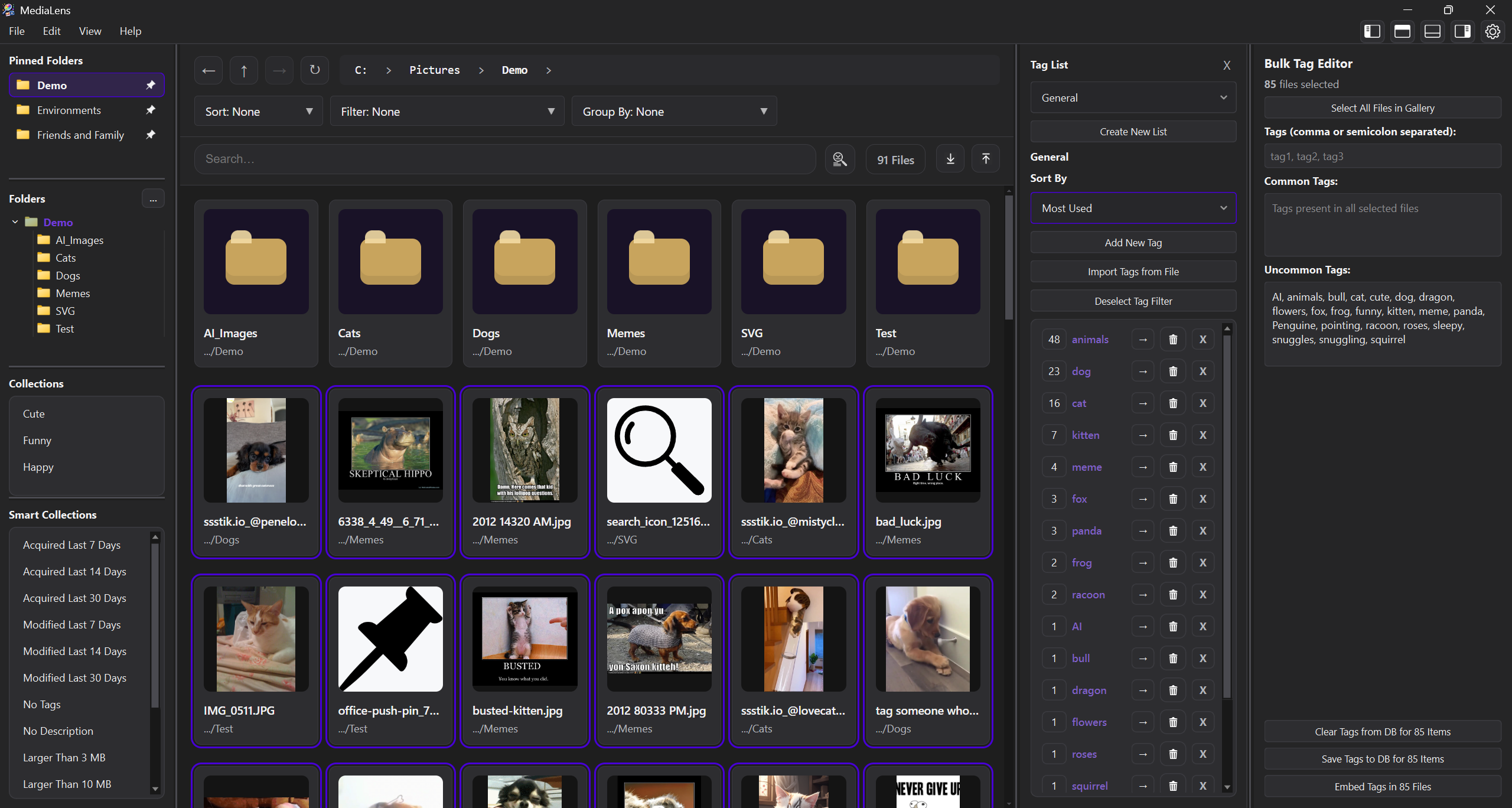Refresh the folder view with the reload icon

click(x=314, y=70)
